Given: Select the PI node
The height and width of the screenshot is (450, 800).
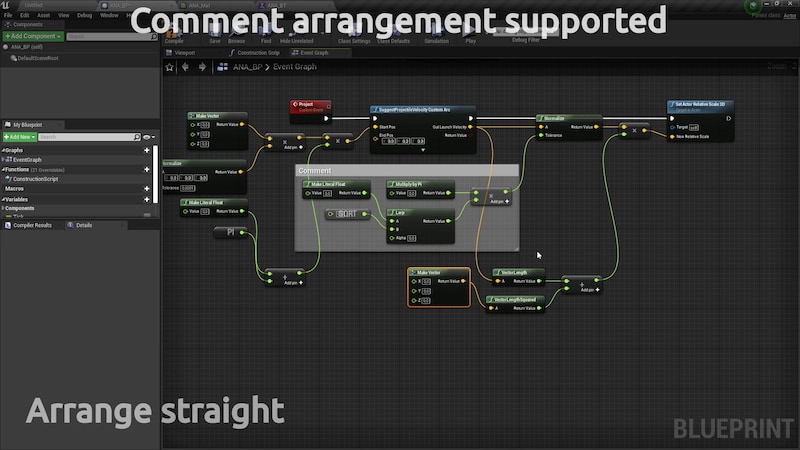Looking at the screenshot, I should tap(230, 232).
